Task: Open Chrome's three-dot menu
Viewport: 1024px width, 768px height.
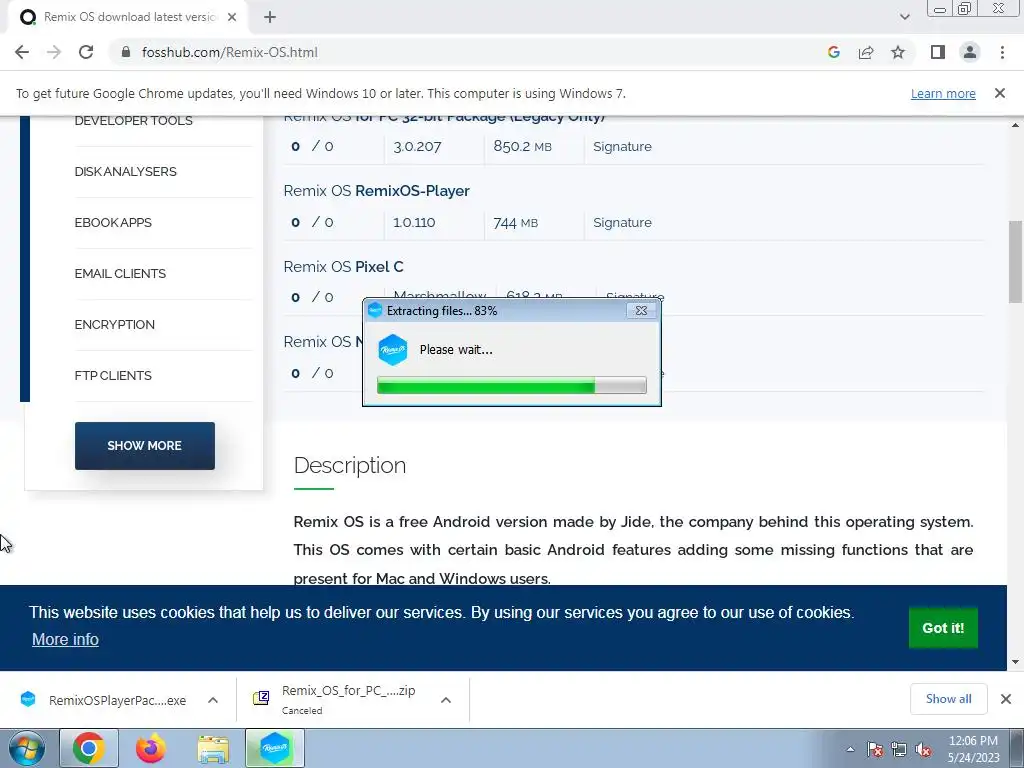Action: click(x=1002, y=52)
